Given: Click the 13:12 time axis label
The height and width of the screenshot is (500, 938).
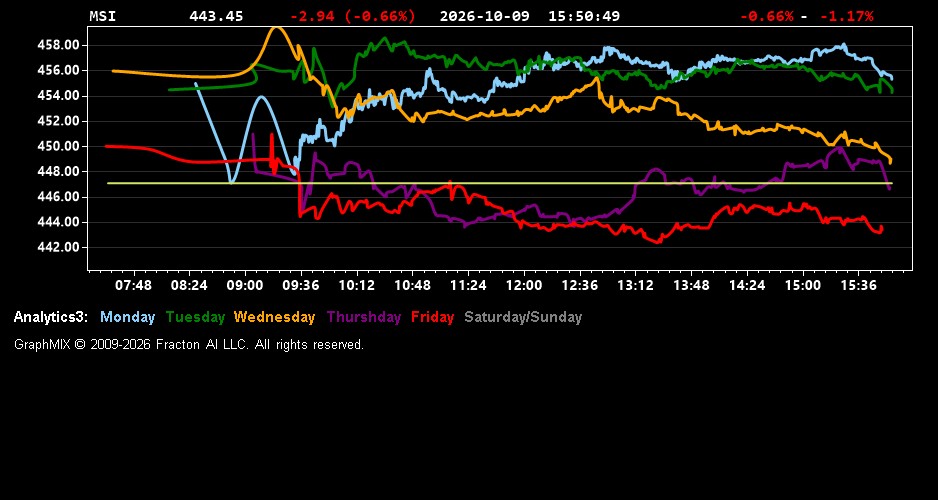Looking at the screenshot, I should 635,286.
